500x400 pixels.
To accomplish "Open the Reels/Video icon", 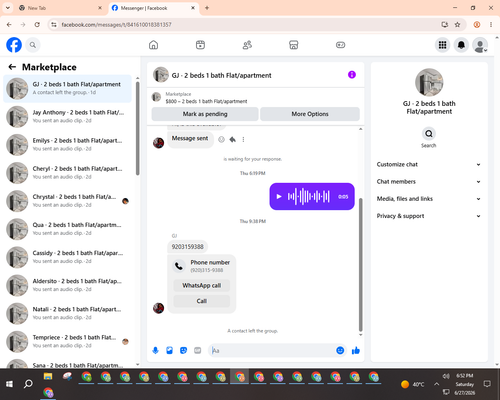I will [200, 45].
